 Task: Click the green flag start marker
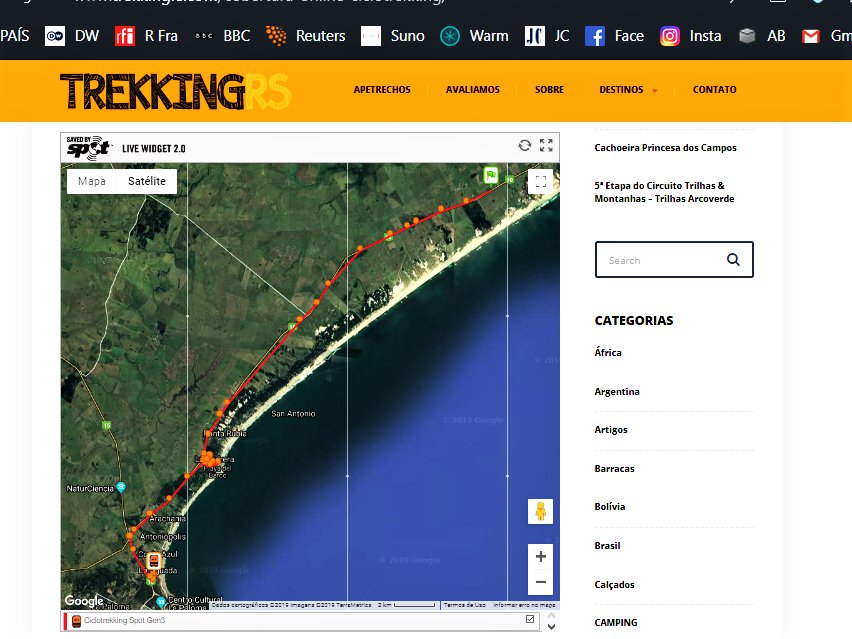(x=491, y=174)
